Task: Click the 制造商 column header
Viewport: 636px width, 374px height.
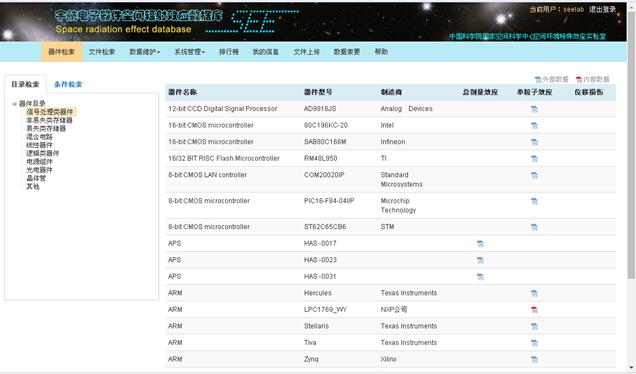Action: [x=391, y=92]
